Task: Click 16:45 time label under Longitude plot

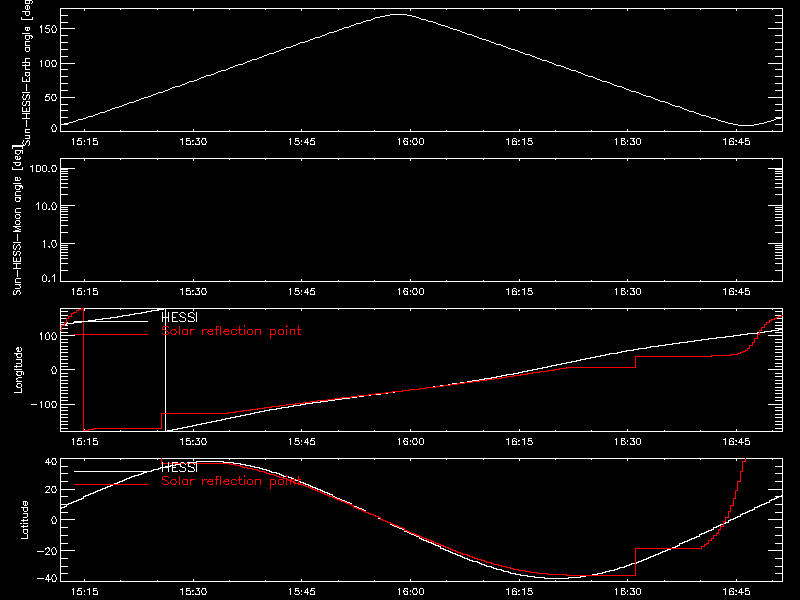Action: (737, 442)
